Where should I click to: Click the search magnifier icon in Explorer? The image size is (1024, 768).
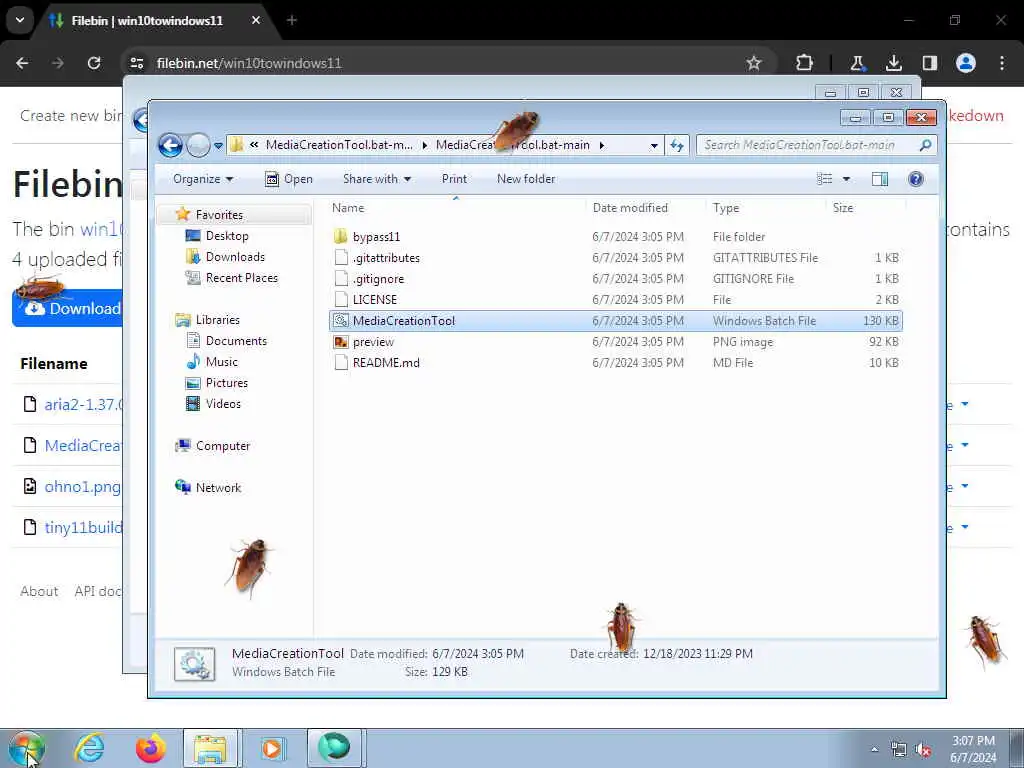[x=925, y=145]
